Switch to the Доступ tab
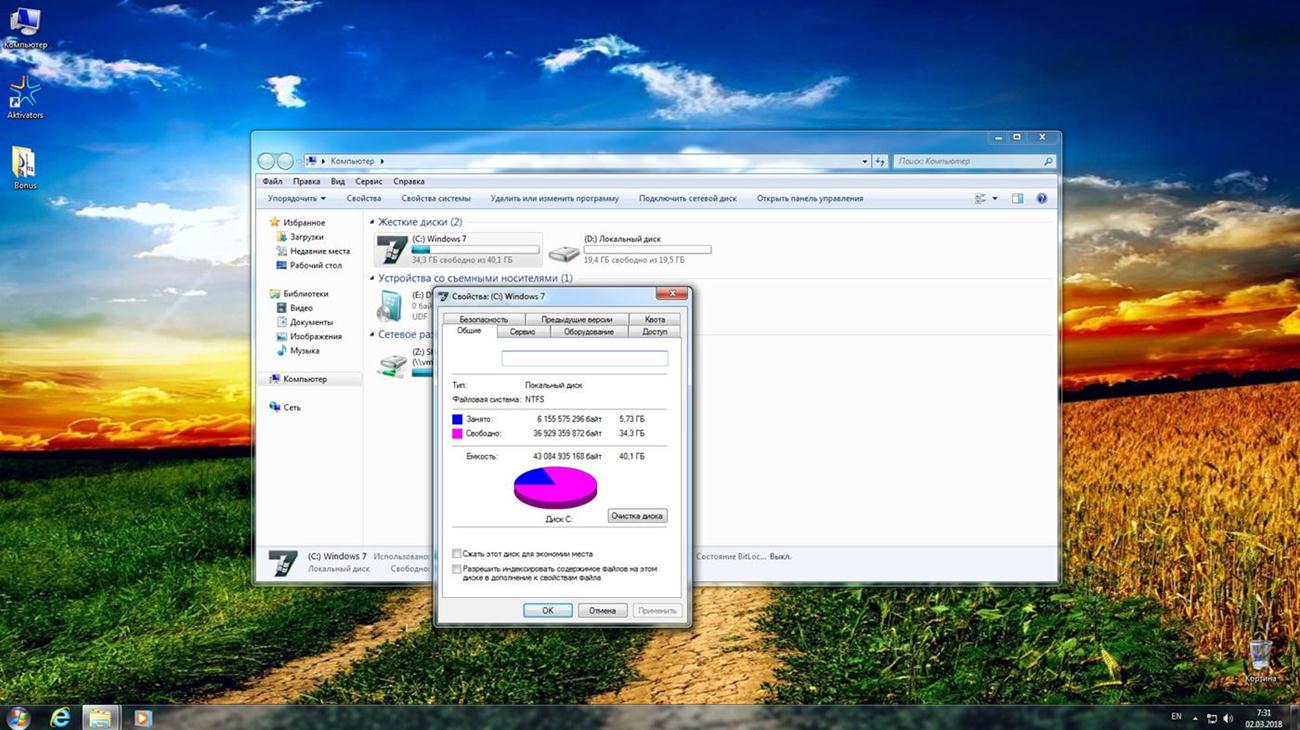Viewport: 1300px width, 730px height. [655, 331]
